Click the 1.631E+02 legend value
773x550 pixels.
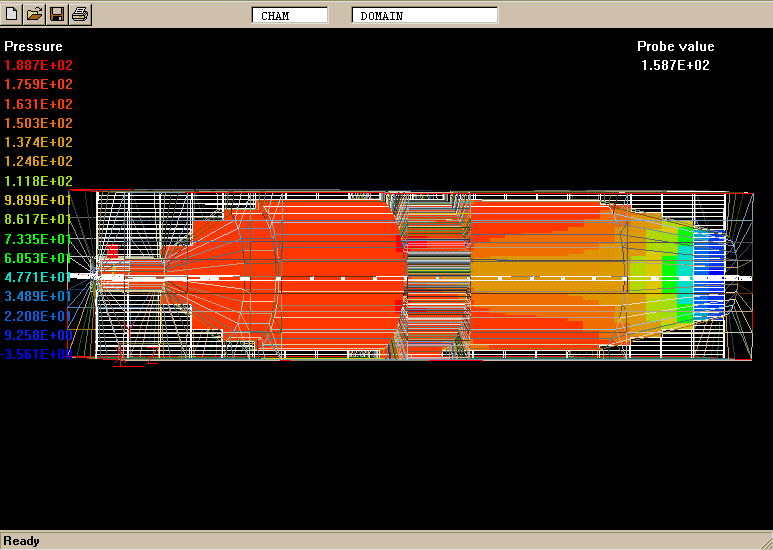point(38,104)
